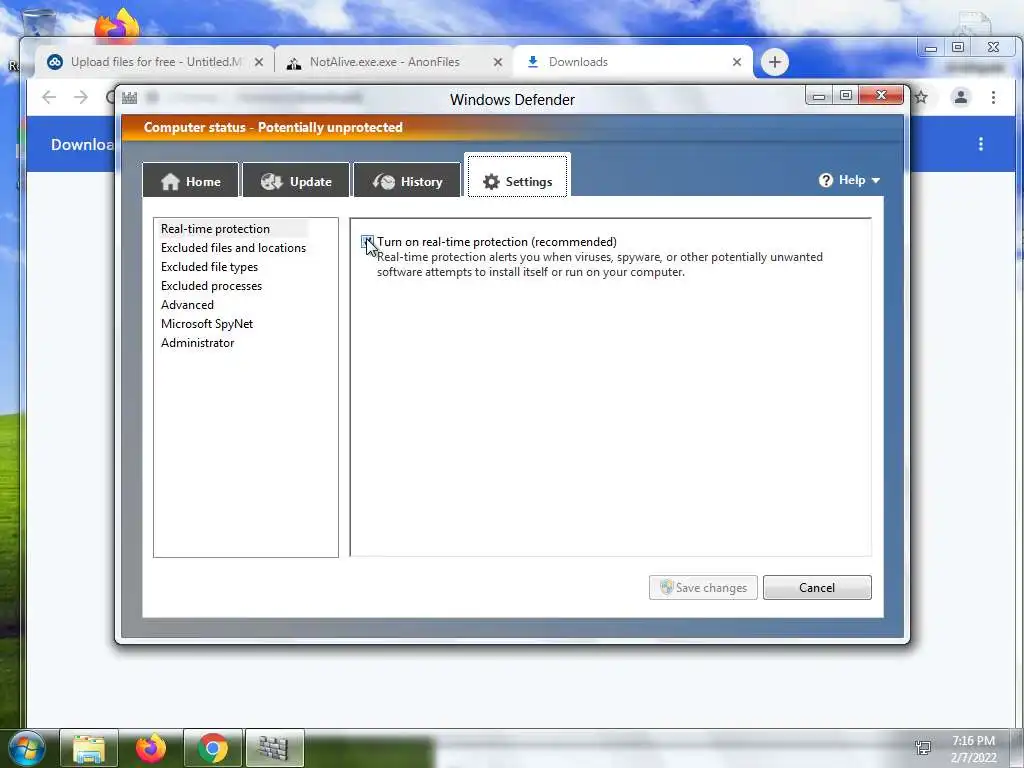The image size is (1024, 768).
Task: Open Firefox from the taskbar
Action: click(150, 748)
